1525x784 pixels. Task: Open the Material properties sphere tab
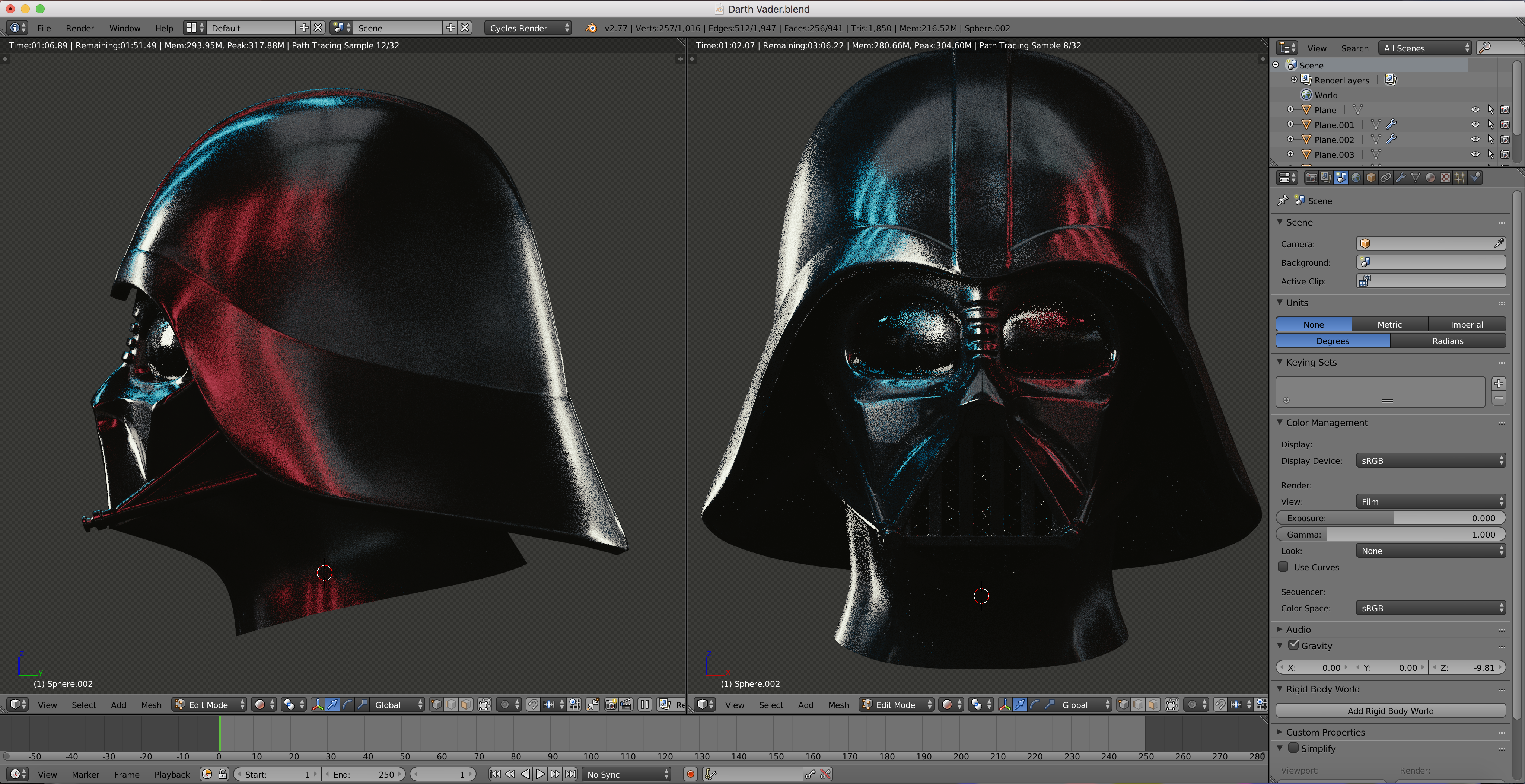[x=1430, y=178]
